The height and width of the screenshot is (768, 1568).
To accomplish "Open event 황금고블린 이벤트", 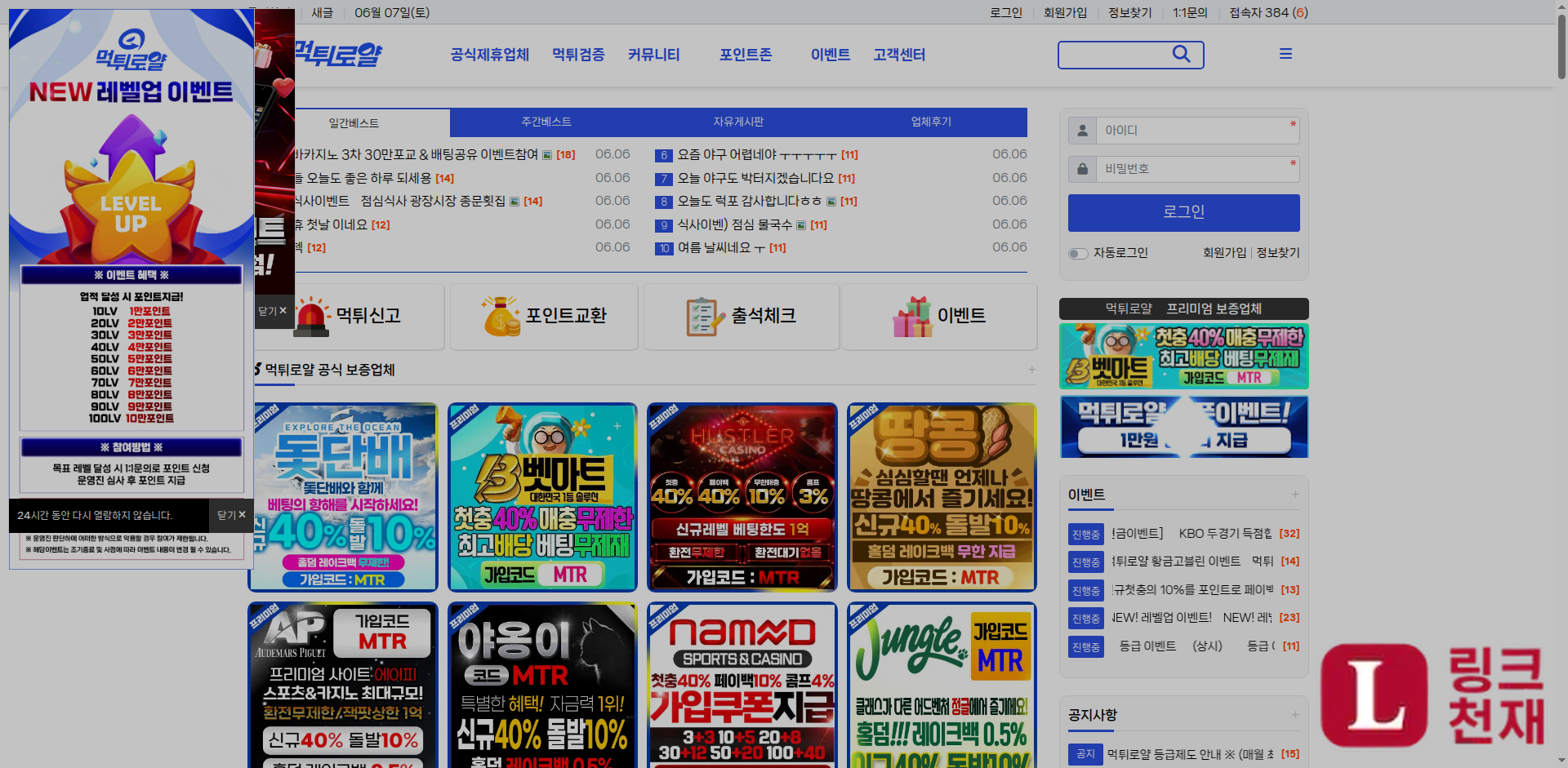I will [x=1192, y=561].
